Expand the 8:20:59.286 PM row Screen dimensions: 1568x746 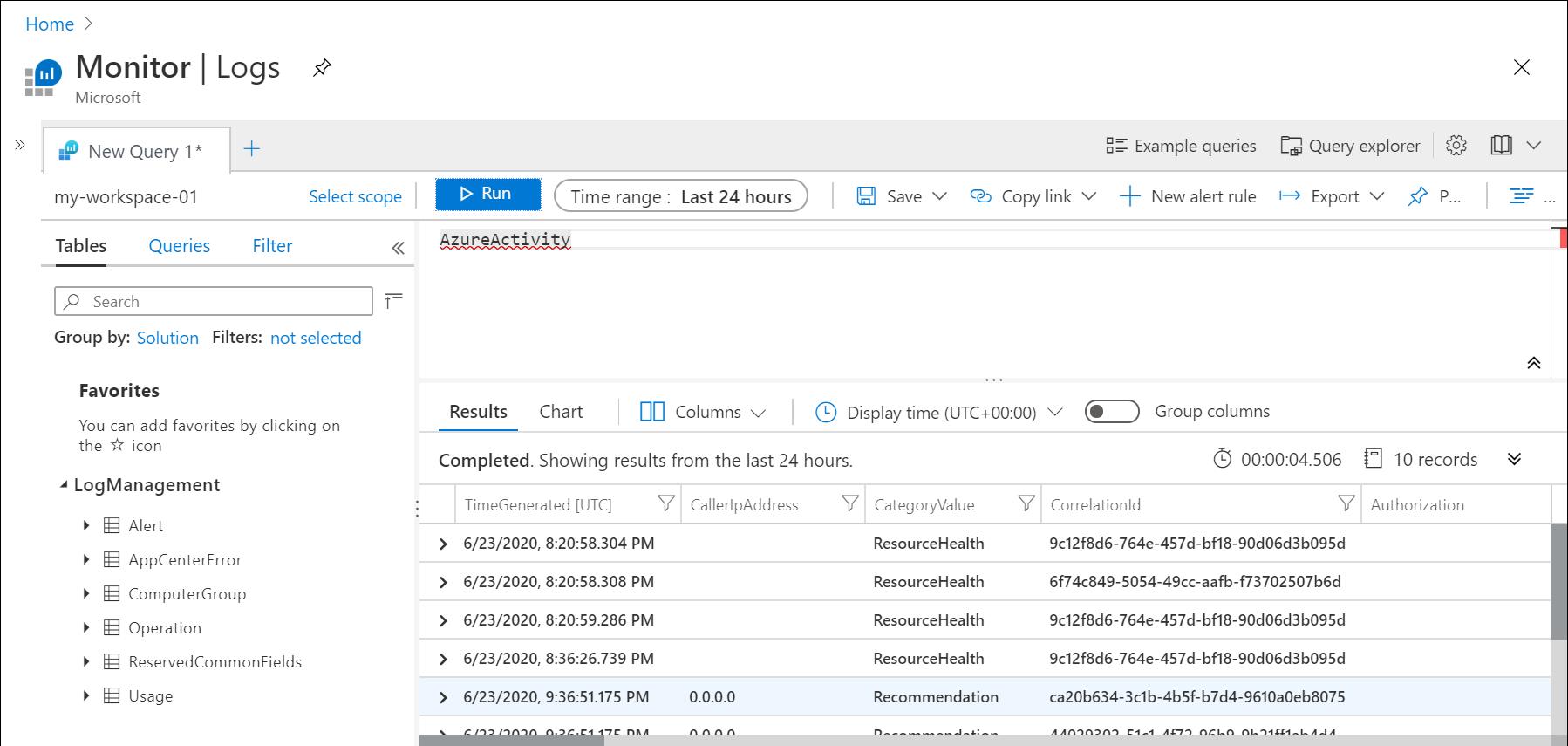(x=443, y=620)
